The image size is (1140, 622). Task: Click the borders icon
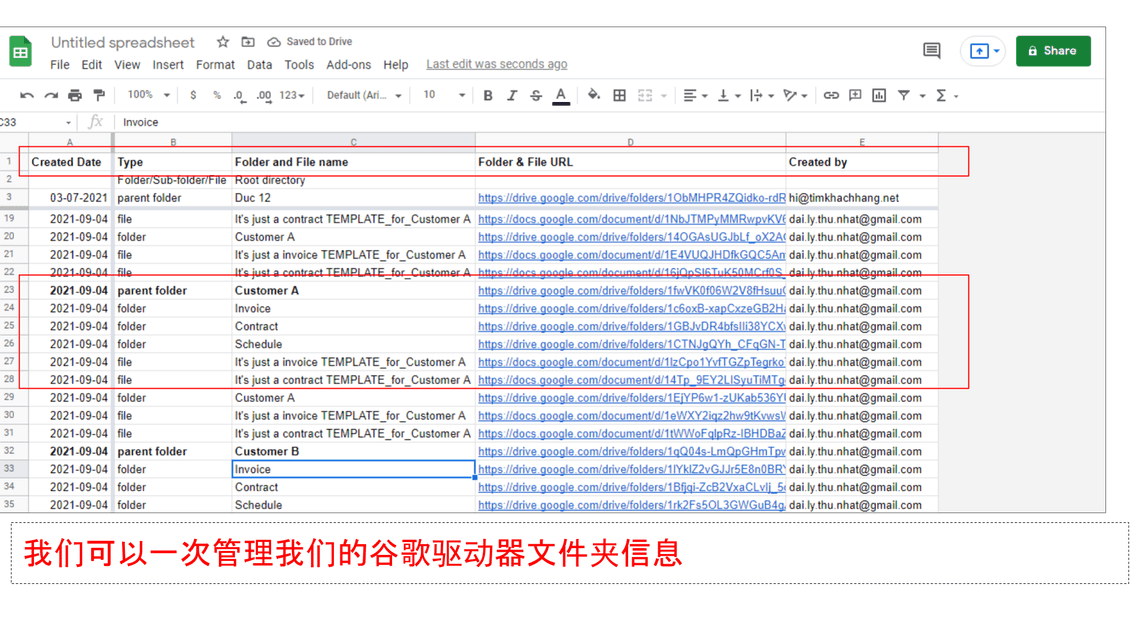pos(619,95)
